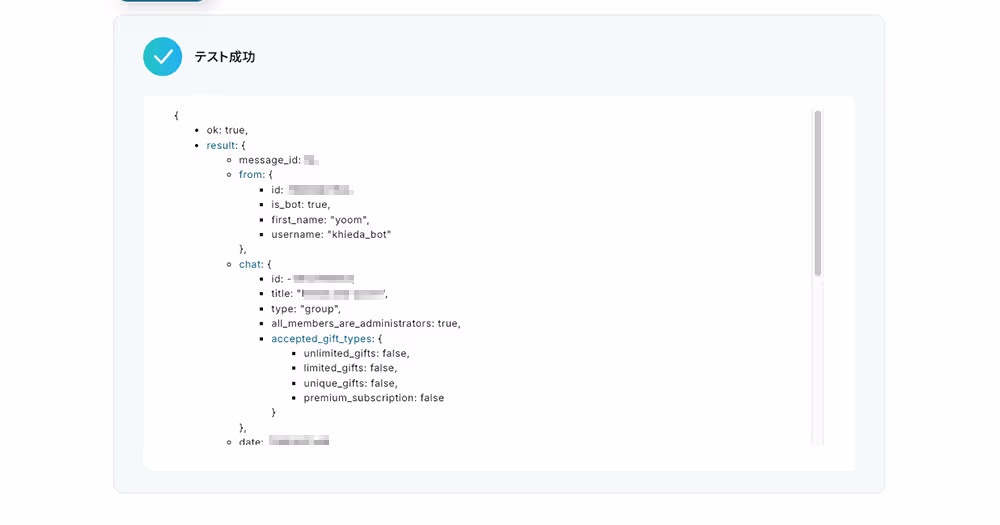
Task: Select the message_id line
Action: pos(279,160)
